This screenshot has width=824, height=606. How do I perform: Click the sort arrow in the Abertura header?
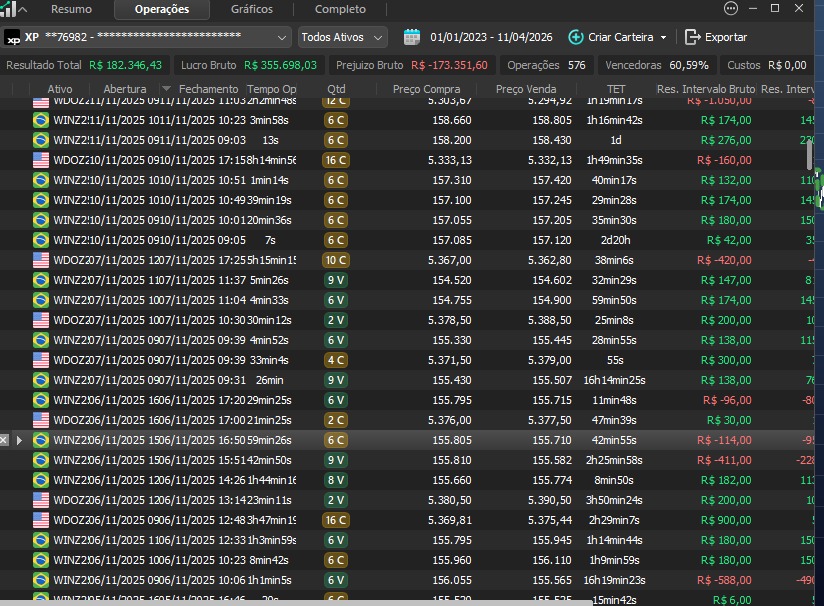tap(166, 89)
